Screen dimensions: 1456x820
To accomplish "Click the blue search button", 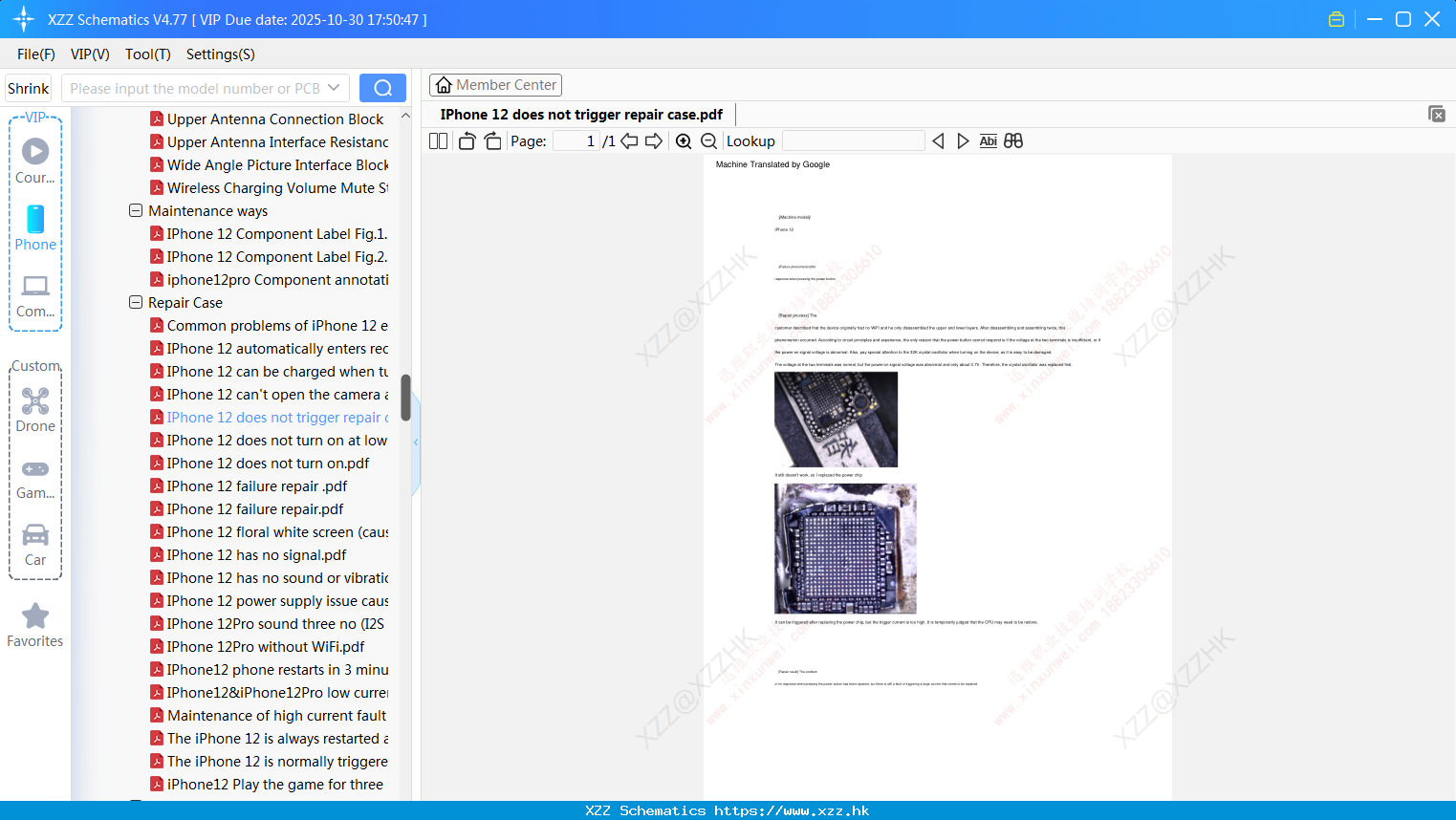I will point(382,88).
